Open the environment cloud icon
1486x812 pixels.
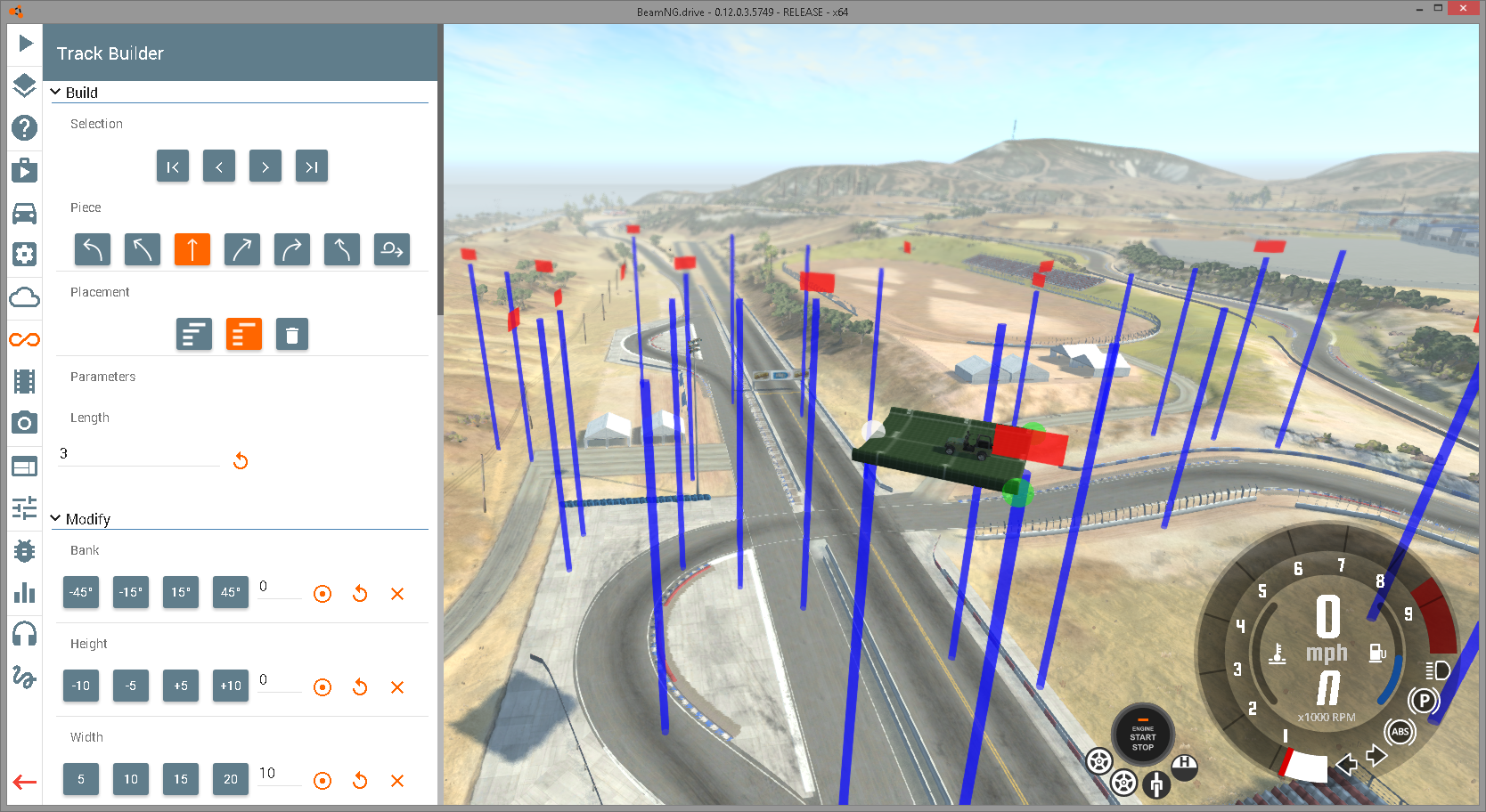(25, 297)
